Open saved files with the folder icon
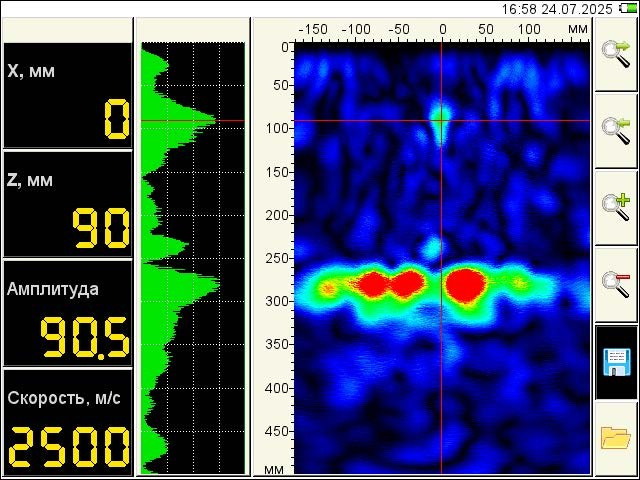Screen dimensions: 640x480 (616, 438)
